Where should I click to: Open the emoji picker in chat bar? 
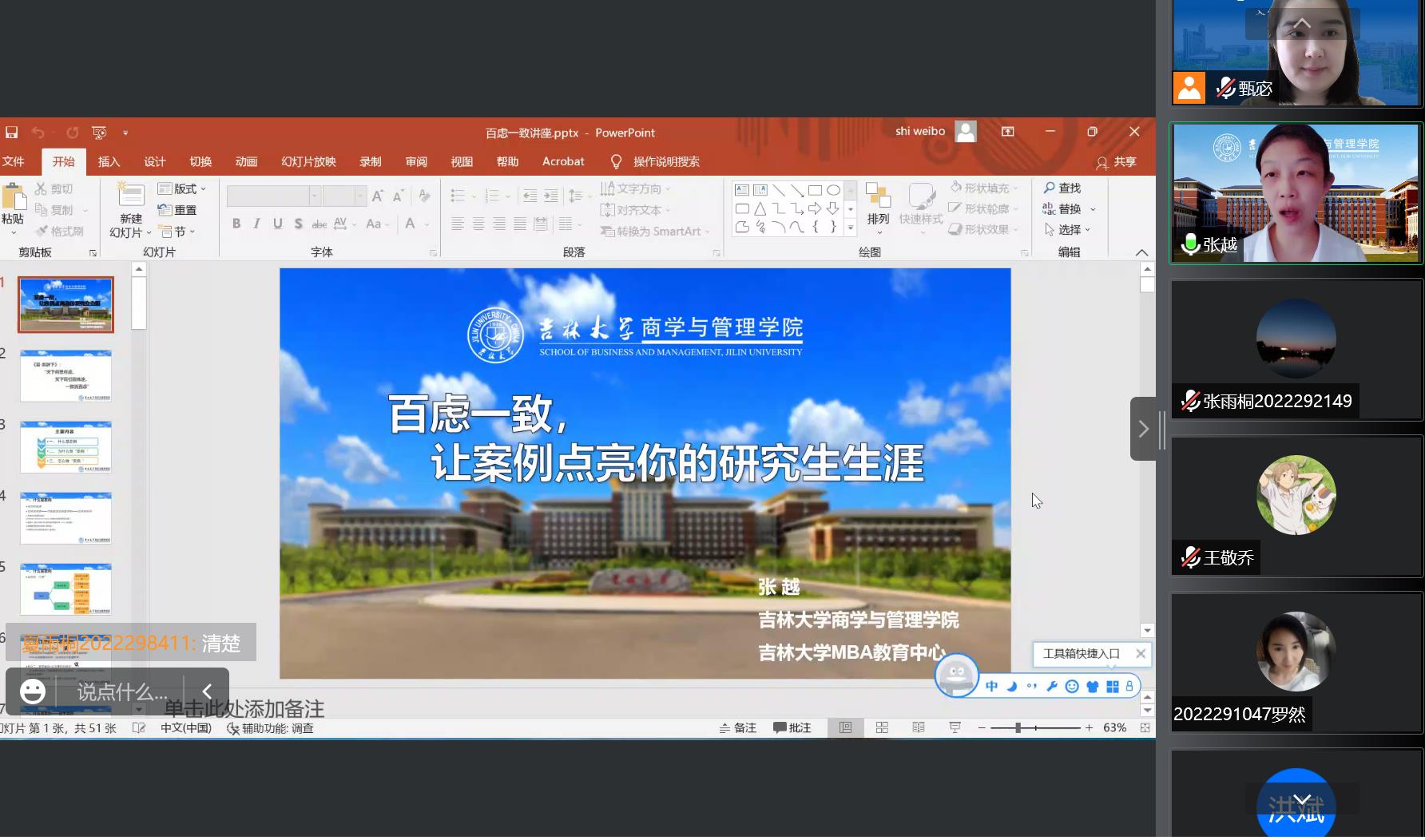pos(33,691)
